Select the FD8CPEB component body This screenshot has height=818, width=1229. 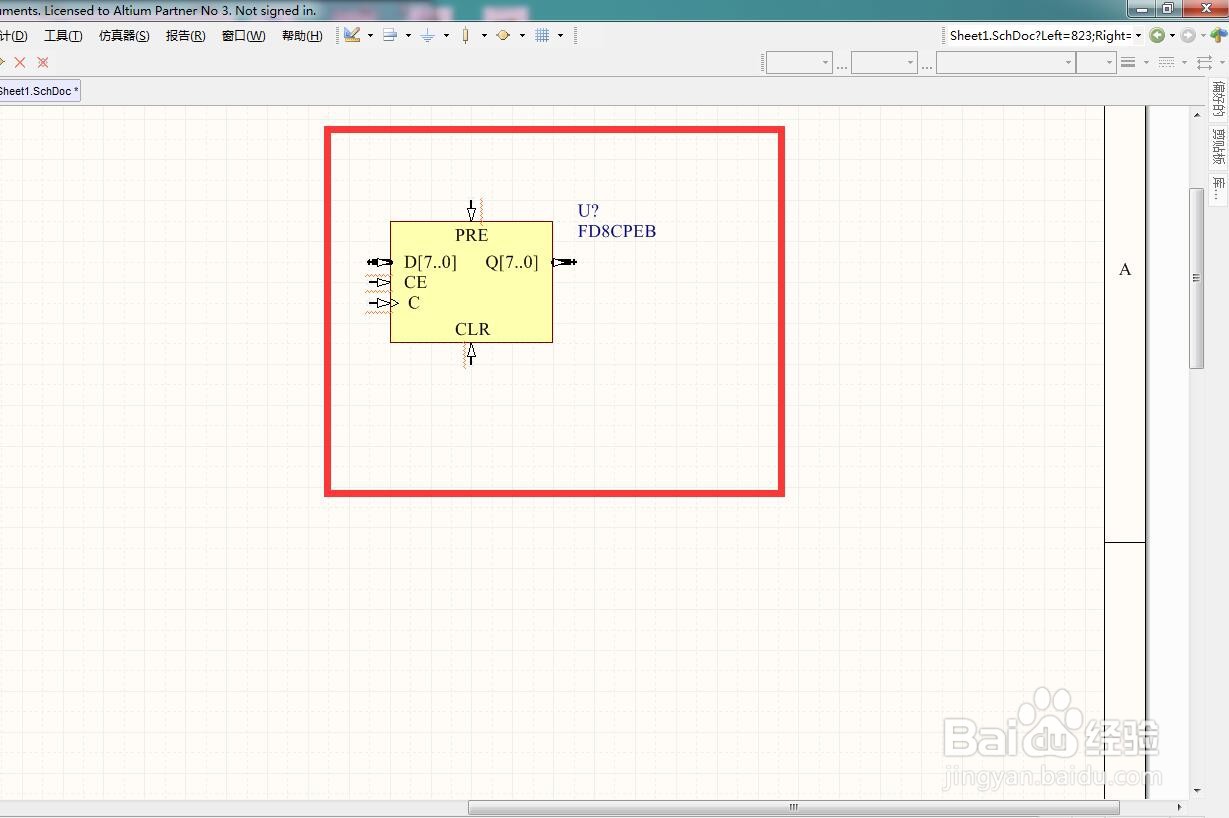click(471, 282)
